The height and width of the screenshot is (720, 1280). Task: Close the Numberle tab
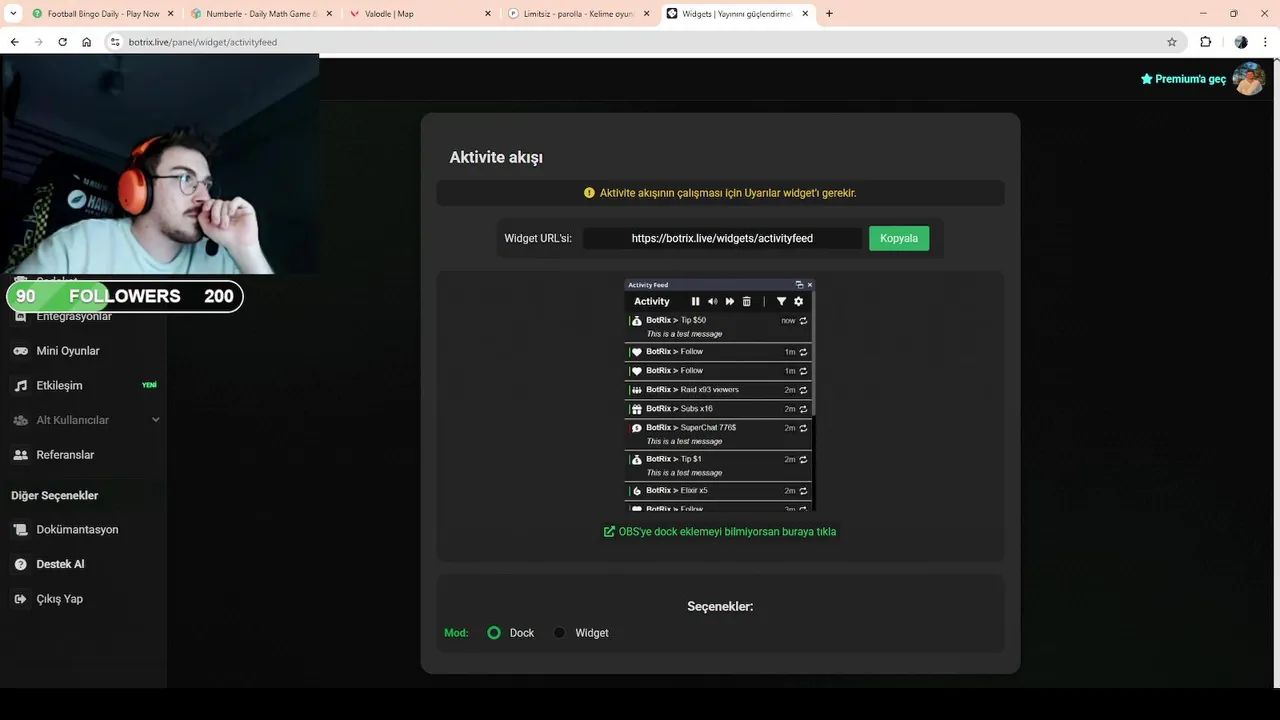tap(329, 14)
